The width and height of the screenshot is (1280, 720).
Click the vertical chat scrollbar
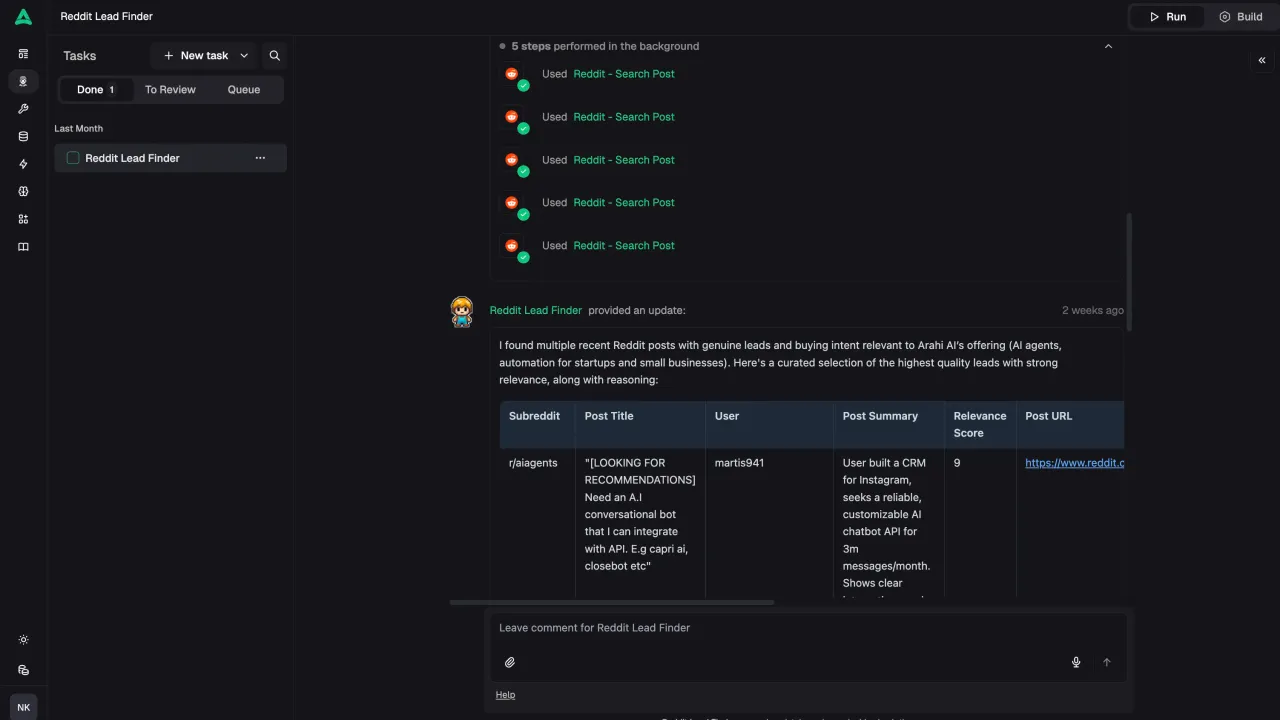tap(1129, 271)
